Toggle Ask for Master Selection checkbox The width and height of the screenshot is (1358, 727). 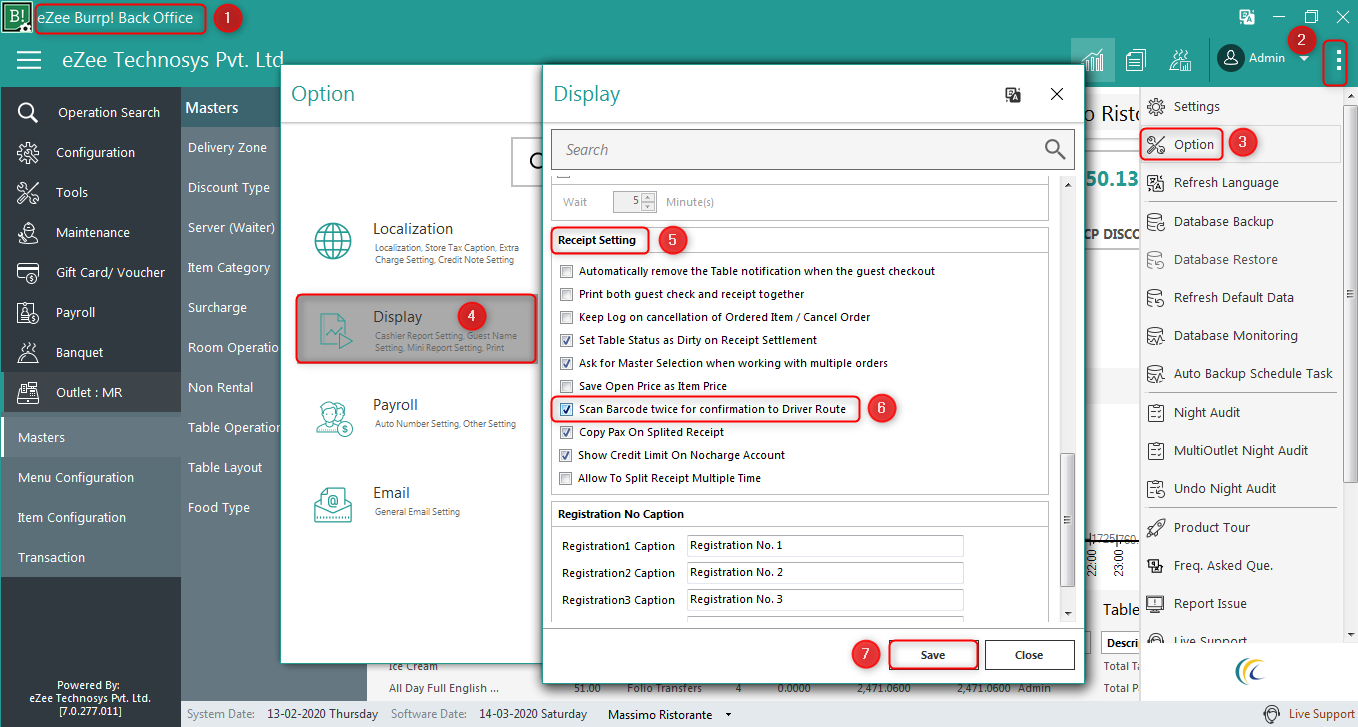[567, 363]
